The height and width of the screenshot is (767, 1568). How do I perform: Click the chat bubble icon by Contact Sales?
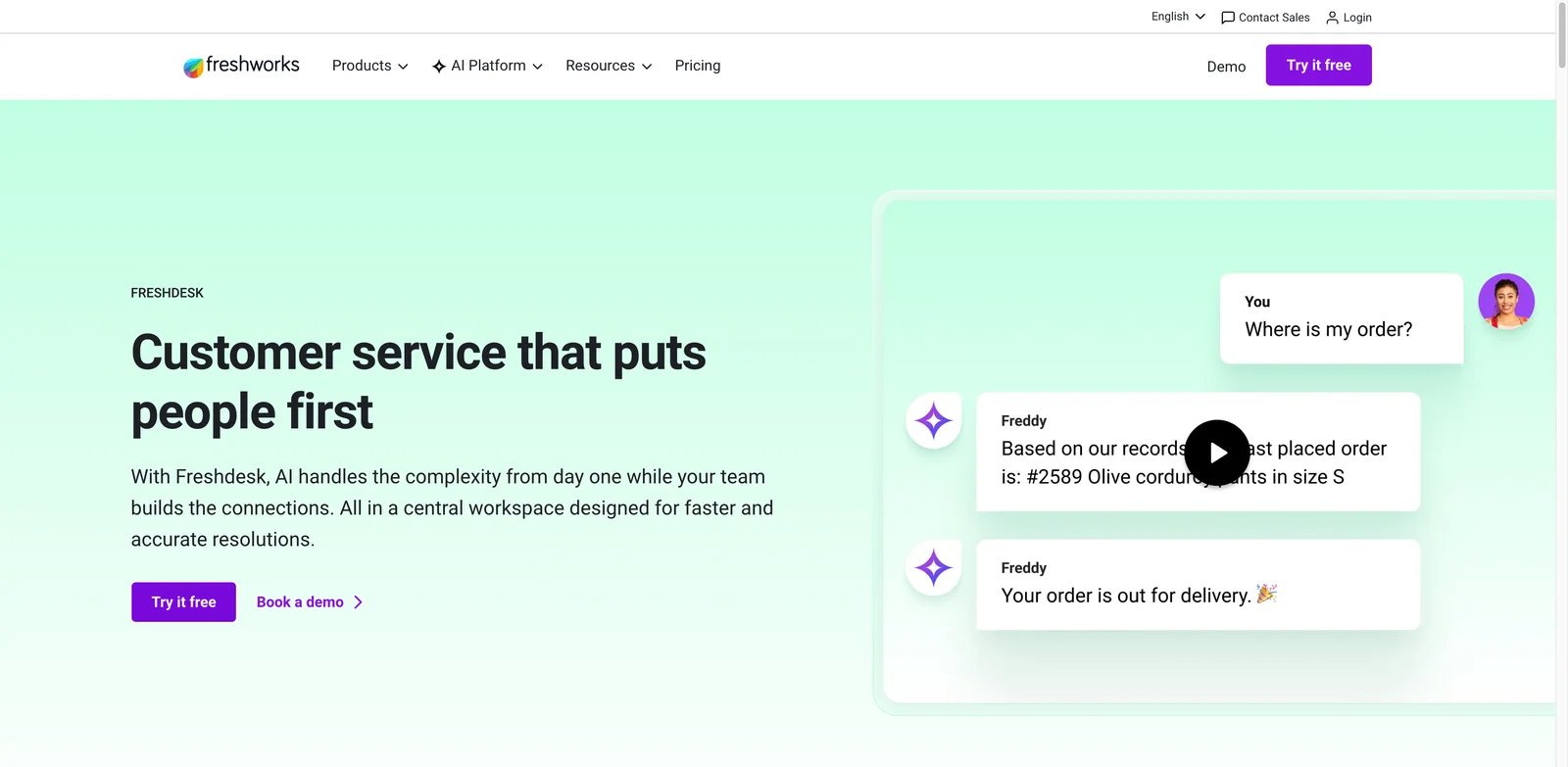click(x=1227, y=18)
